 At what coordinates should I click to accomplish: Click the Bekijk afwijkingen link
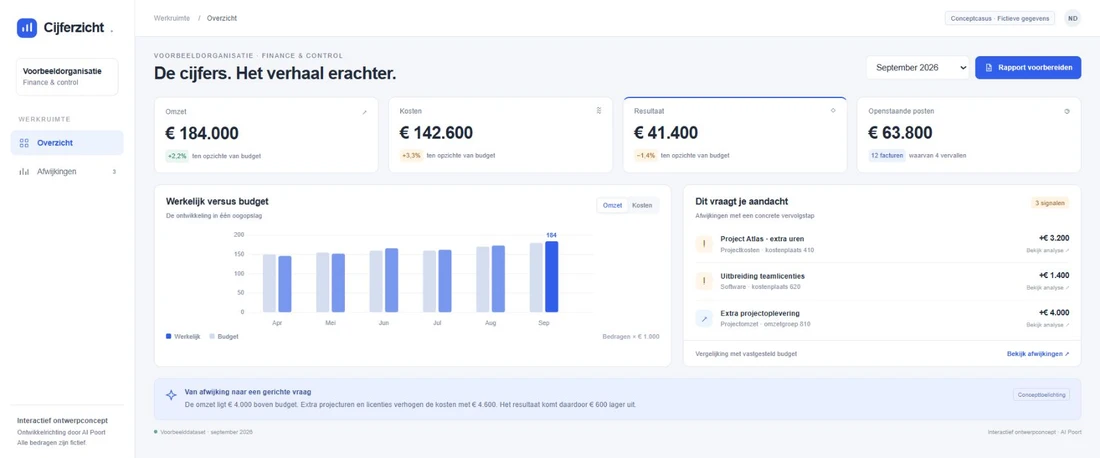(x=1038, y=354)
